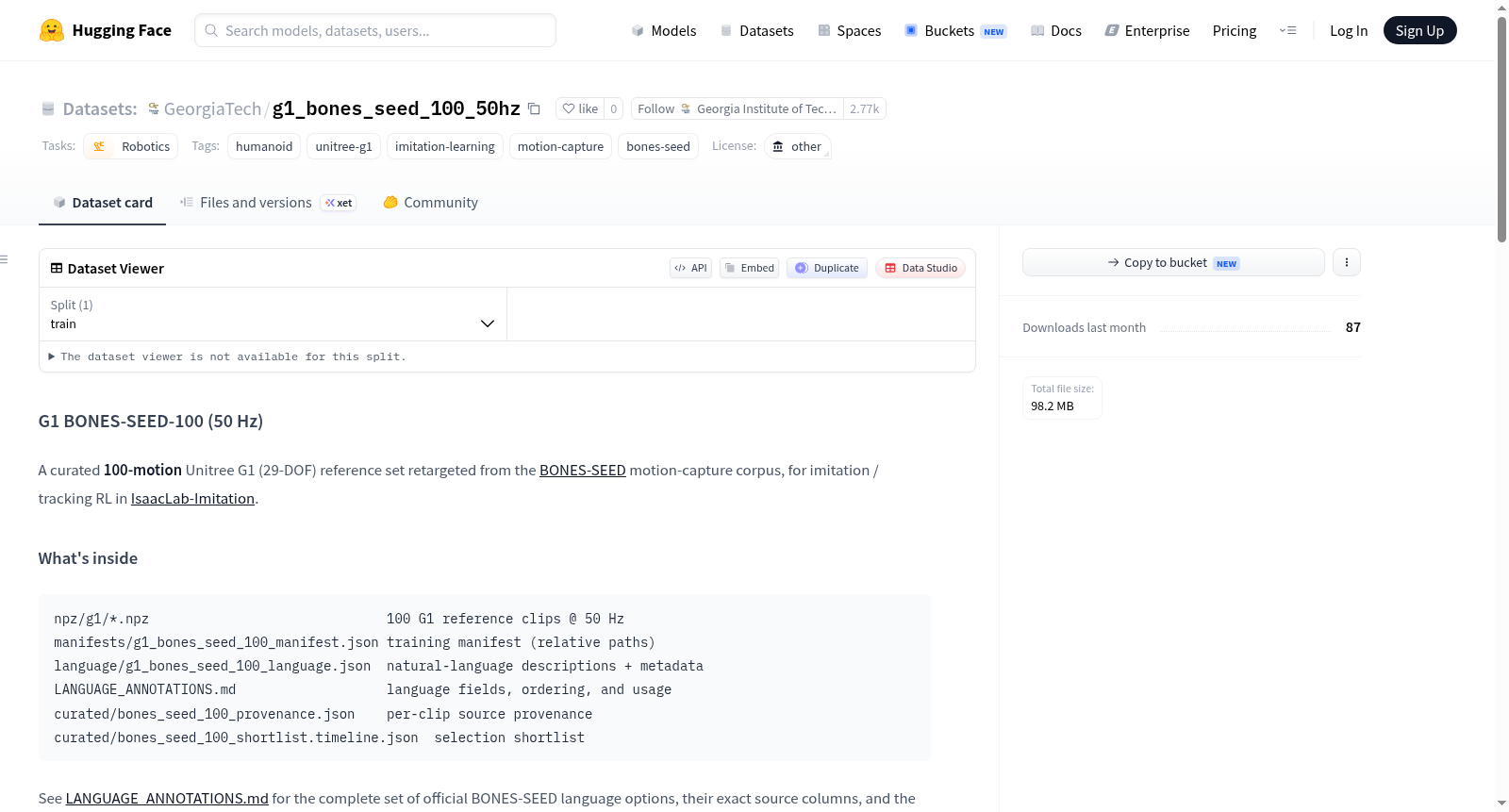The width and height of the screenshot is (1509, 812).
Task: Click the g1_bones_seed_100_50hz dataset title
Action: 396,108
